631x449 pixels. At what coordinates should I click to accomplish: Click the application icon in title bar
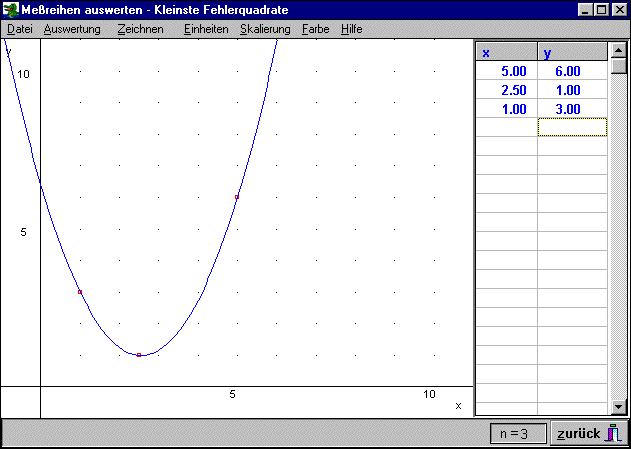(11, 10)
